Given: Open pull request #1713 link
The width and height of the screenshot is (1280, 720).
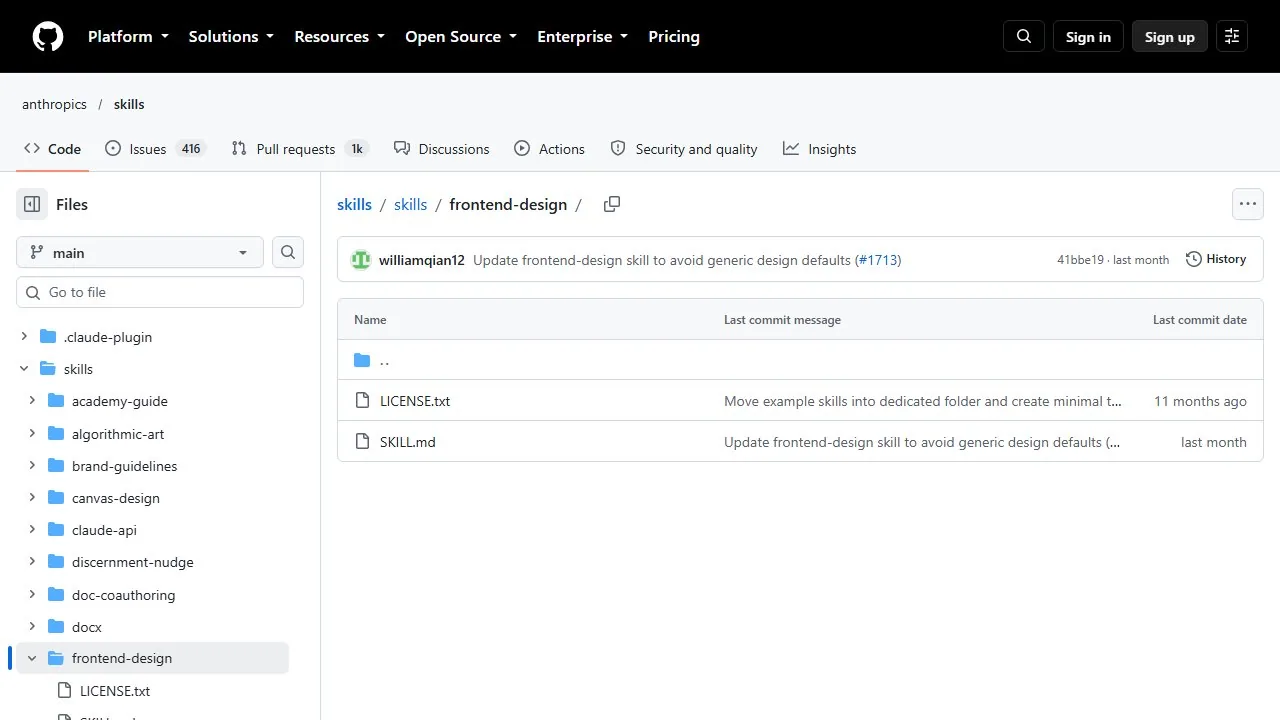Looking at the screenshot, I should coord(878,260).
